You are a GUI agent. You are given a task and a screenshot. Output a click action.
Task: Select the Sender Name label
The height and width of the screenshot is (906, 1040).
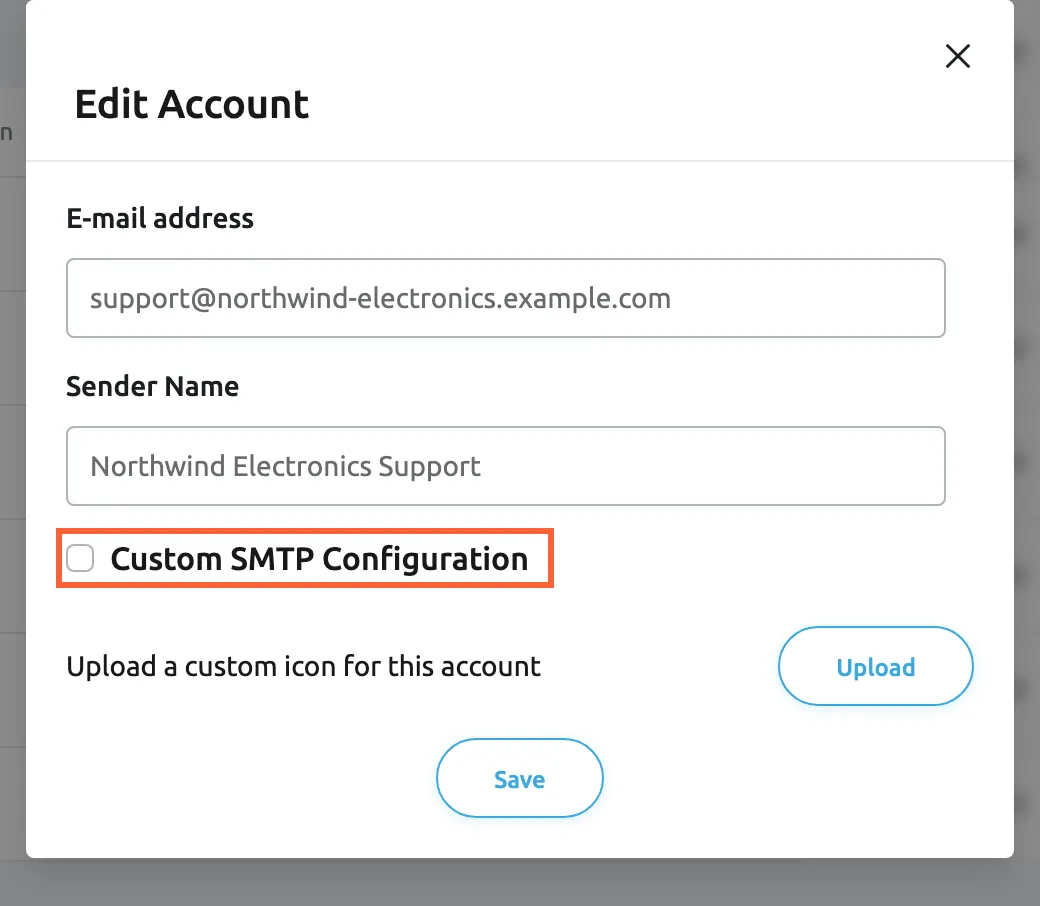(x=153, y=386)
